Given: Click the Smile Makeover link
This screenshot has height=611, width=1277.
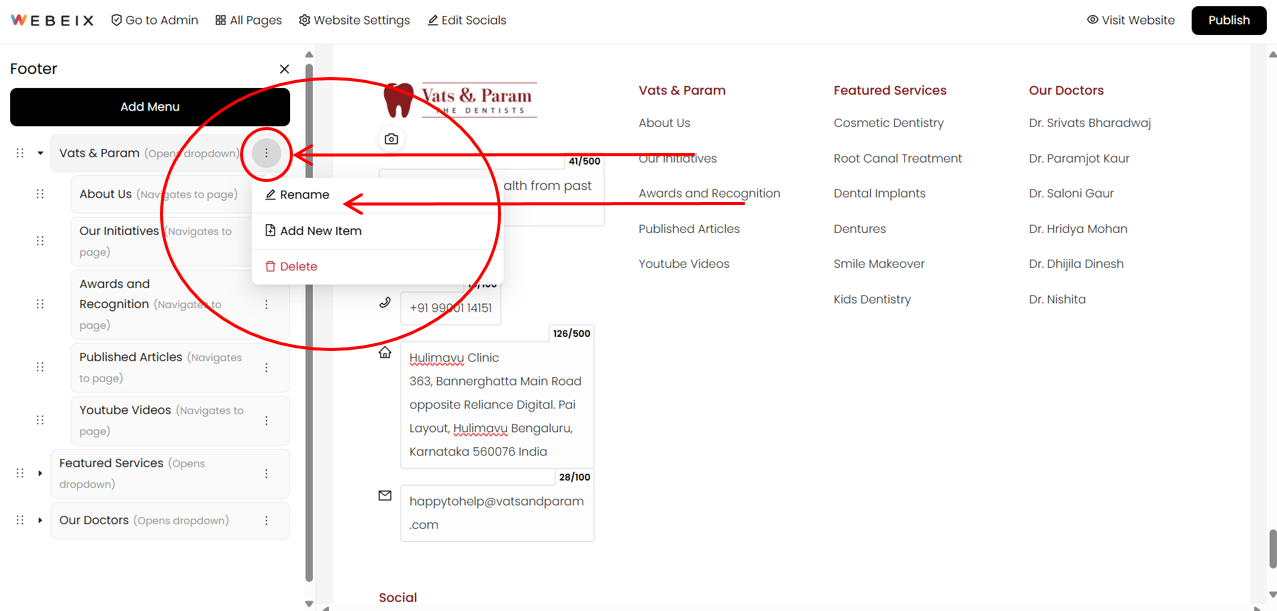Looking at the screenshot, I should click(879, 264).
